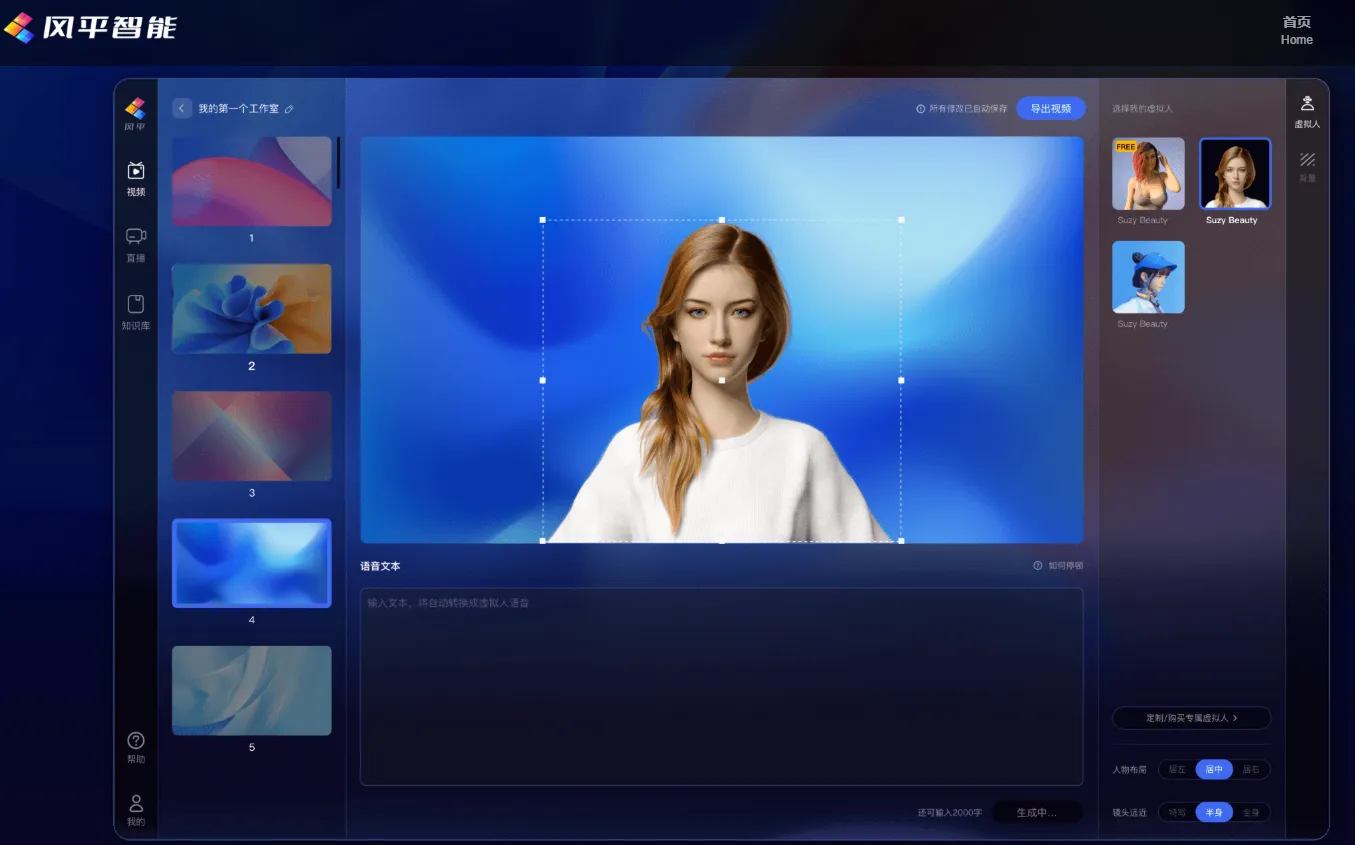Set character layout to 居左
Viewport: 1355px width, 845px height.
coord(1177,770)
